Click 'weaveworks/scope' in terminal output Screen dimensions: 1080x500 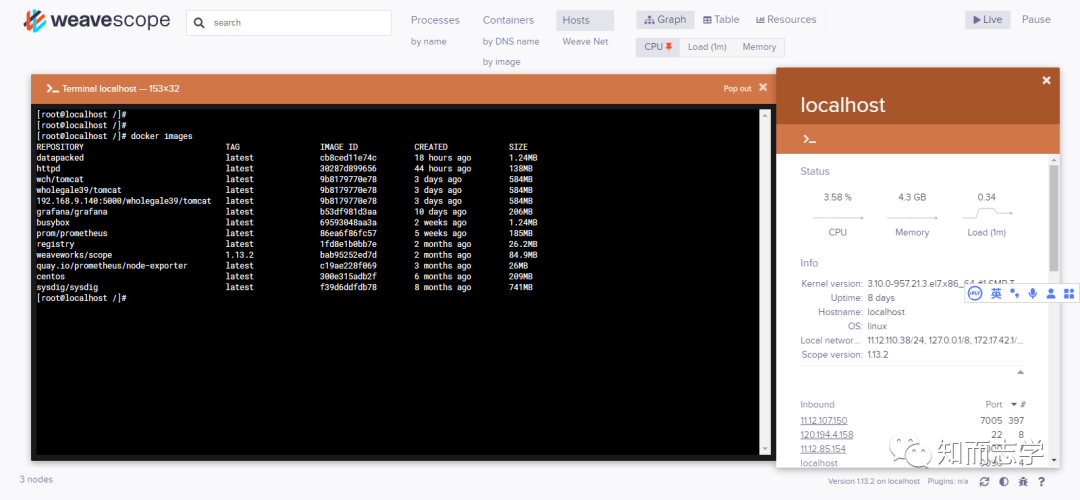point(74,255)
